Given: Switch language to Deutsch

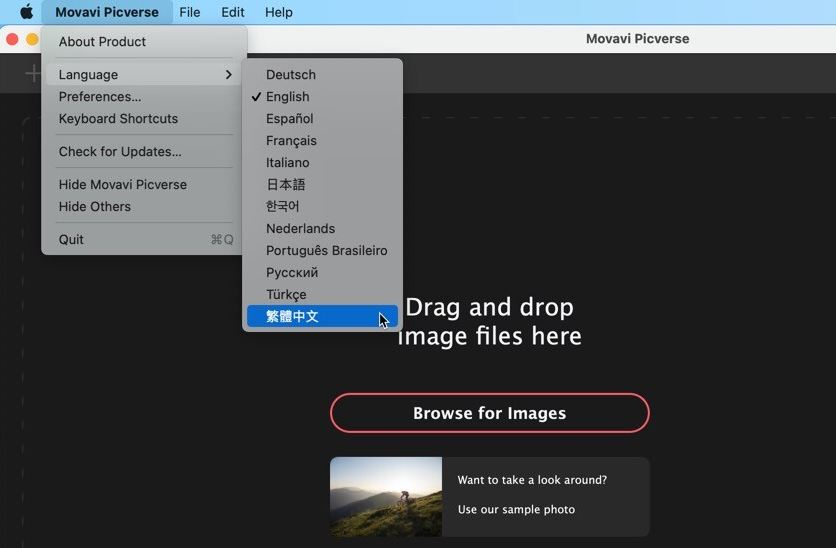Looking at the screenshot, I should coord(322,75).
